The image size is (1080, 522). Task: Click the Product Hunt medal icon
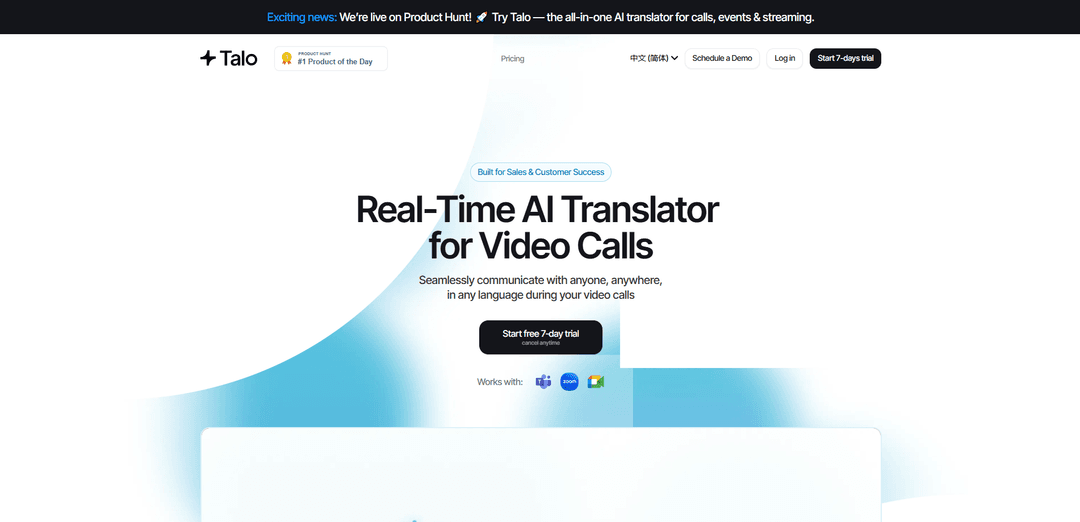click(x=286, y=59)
